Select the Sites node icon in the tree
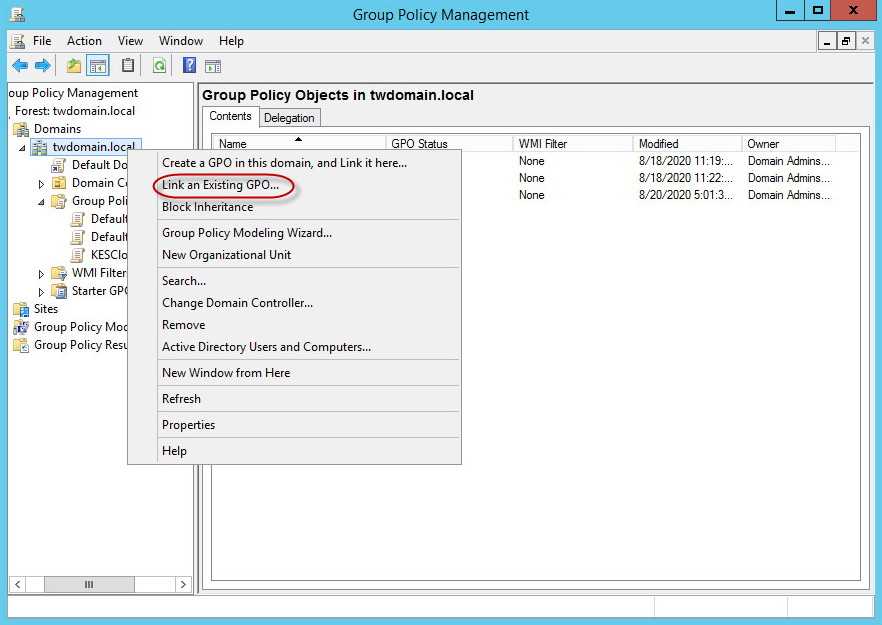 point(23,309)
